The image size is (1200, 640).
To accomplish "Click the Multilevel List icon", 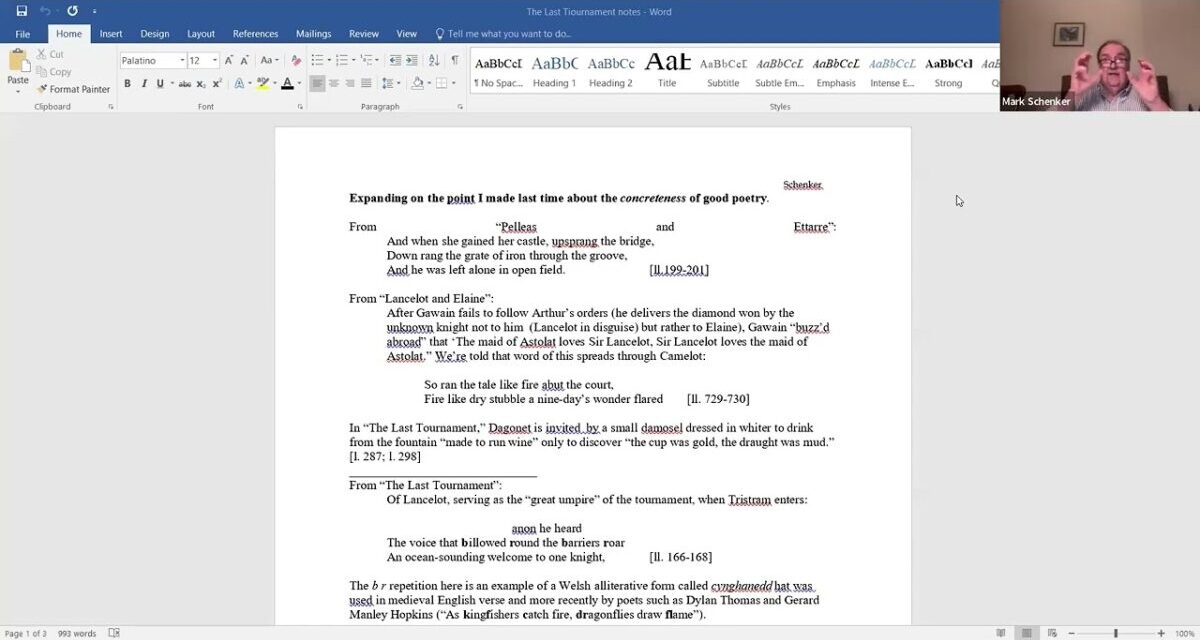I will 369,60.
